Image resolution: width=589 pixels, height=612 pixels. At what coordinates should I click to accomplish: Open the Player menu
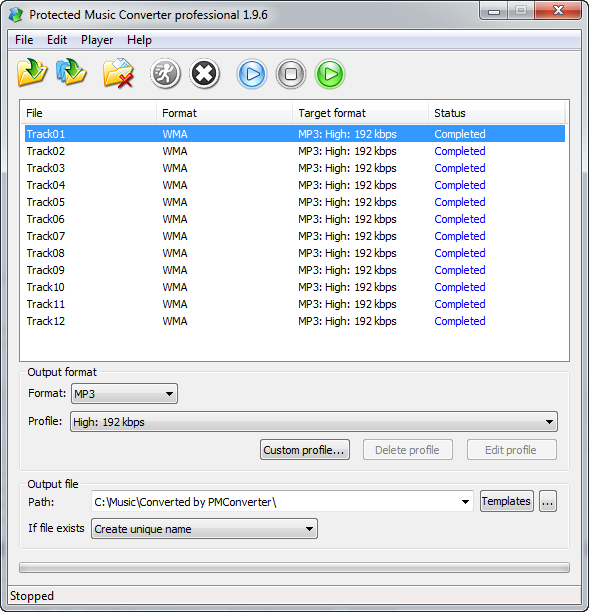pos(97,40)
